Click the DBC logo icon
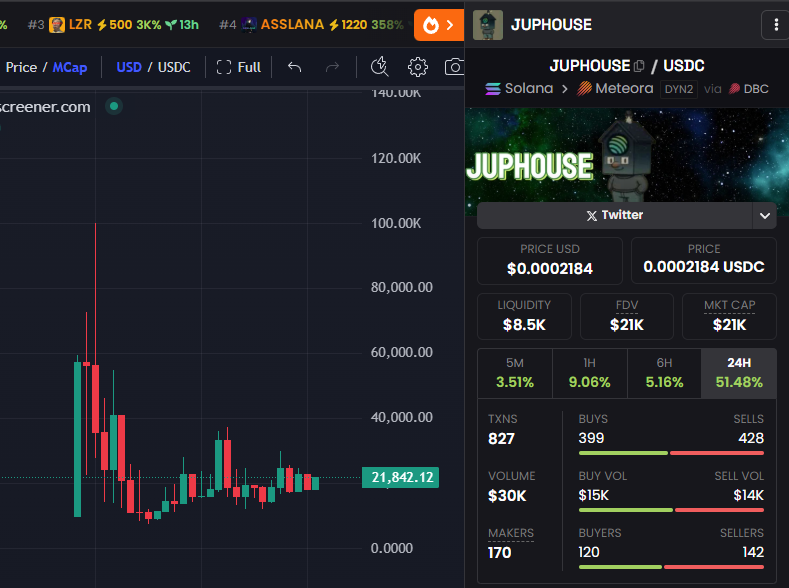789x588 pixels. tap(735, 89)
